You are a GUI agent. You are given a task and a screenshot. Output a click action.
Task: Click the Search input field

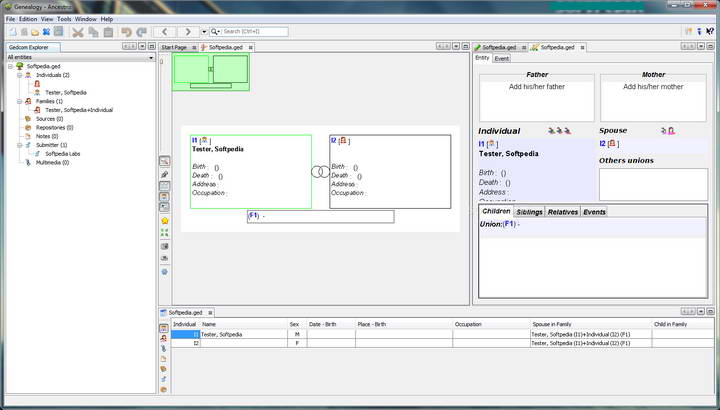coord(255,32)
